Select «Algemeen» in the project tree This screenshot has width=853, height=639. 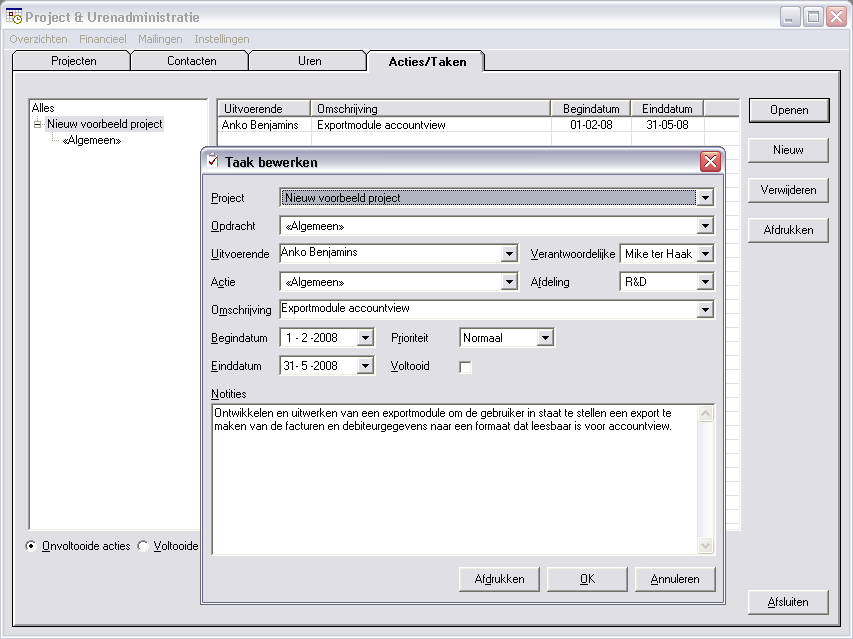pos(92,140)
